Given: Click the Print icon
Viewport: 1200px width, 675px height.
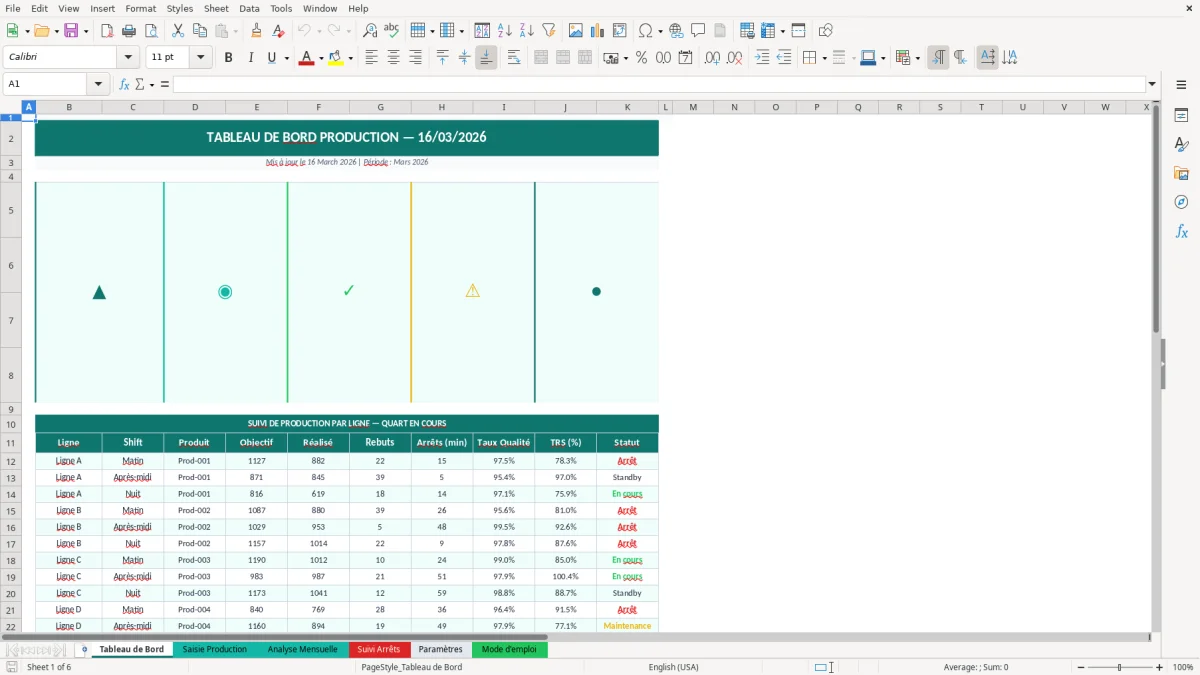Looking at the screenshot, I should tap(129, 31).
